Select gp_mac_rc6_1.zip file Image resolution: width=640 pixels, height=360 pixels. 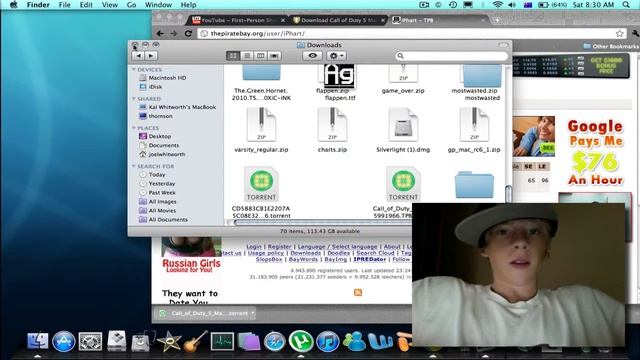coord(474,124)
